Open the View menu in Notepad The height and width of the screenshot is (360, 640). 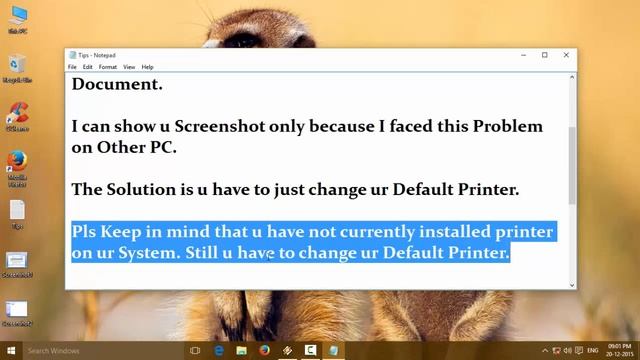[x=129, y=67]
